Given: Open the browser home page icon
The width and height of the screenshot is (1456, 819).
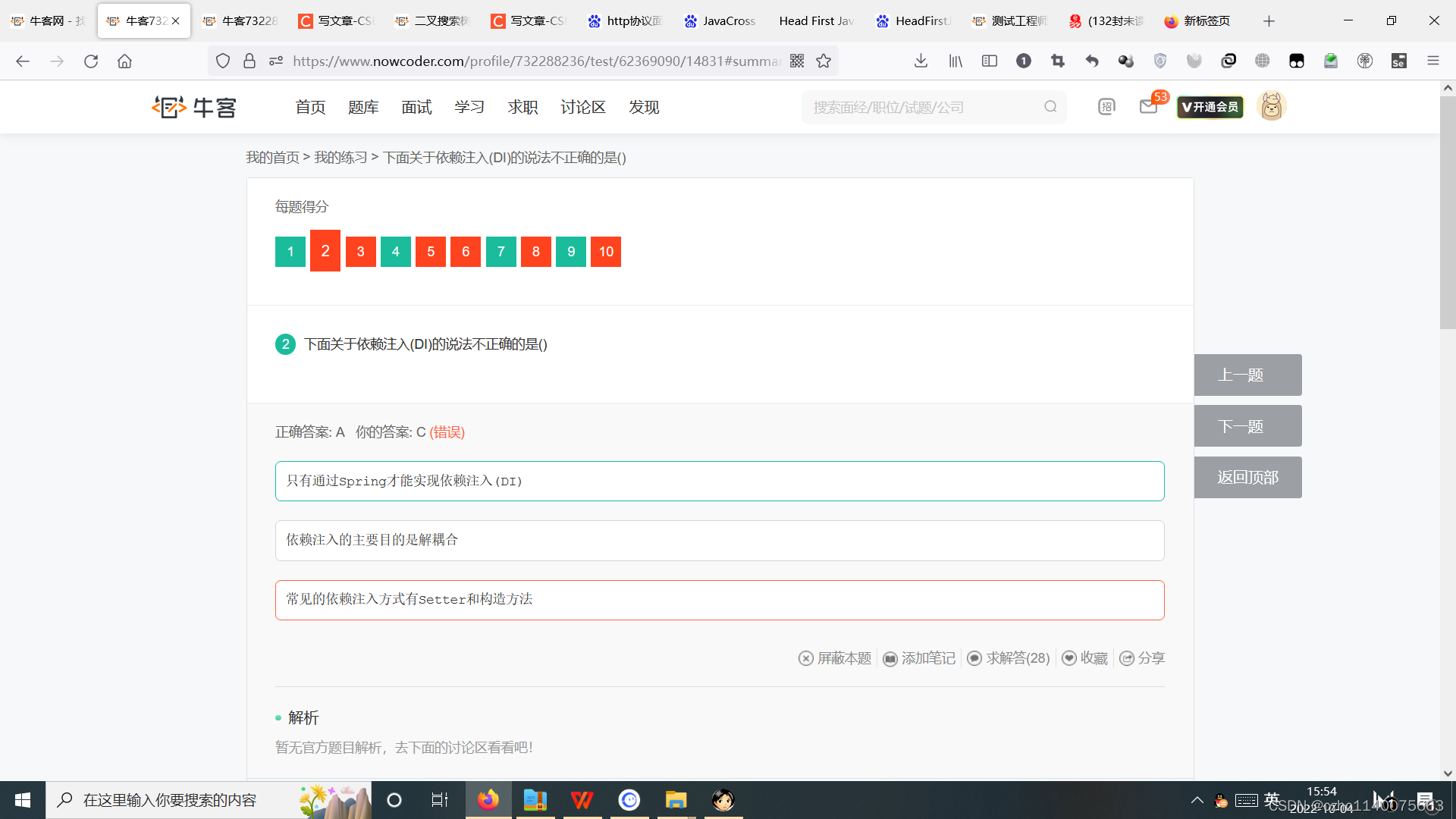Looking at the screenshot, I should click(124, 61).
